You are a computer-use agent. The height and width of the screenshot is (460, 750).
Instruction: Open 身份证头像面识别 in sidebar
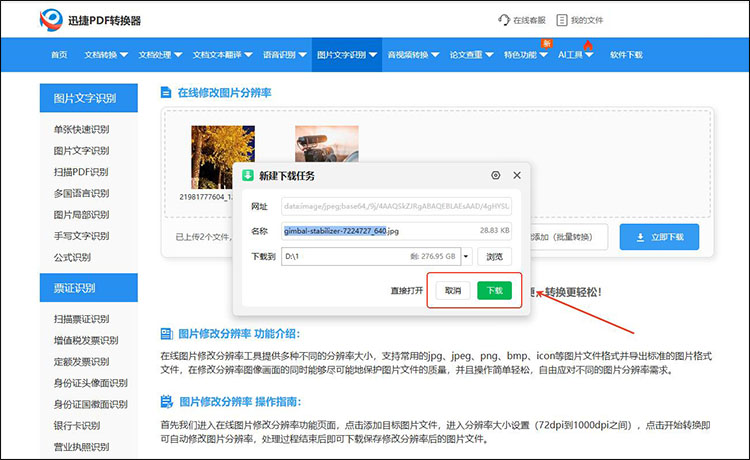point(90,383)
